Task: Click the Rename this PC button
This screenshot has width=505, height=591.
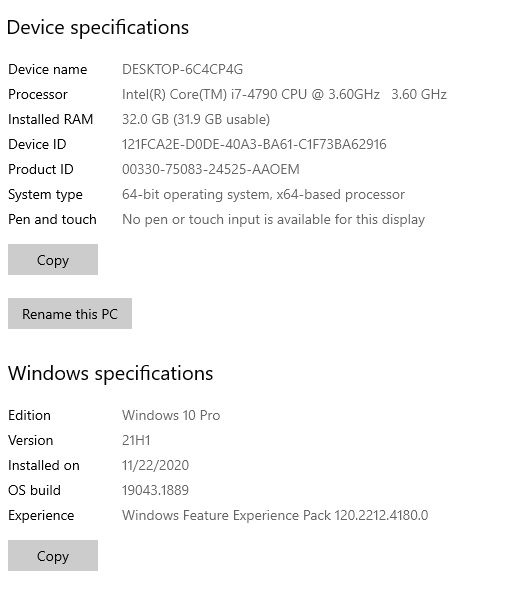Action: [70, 313]
